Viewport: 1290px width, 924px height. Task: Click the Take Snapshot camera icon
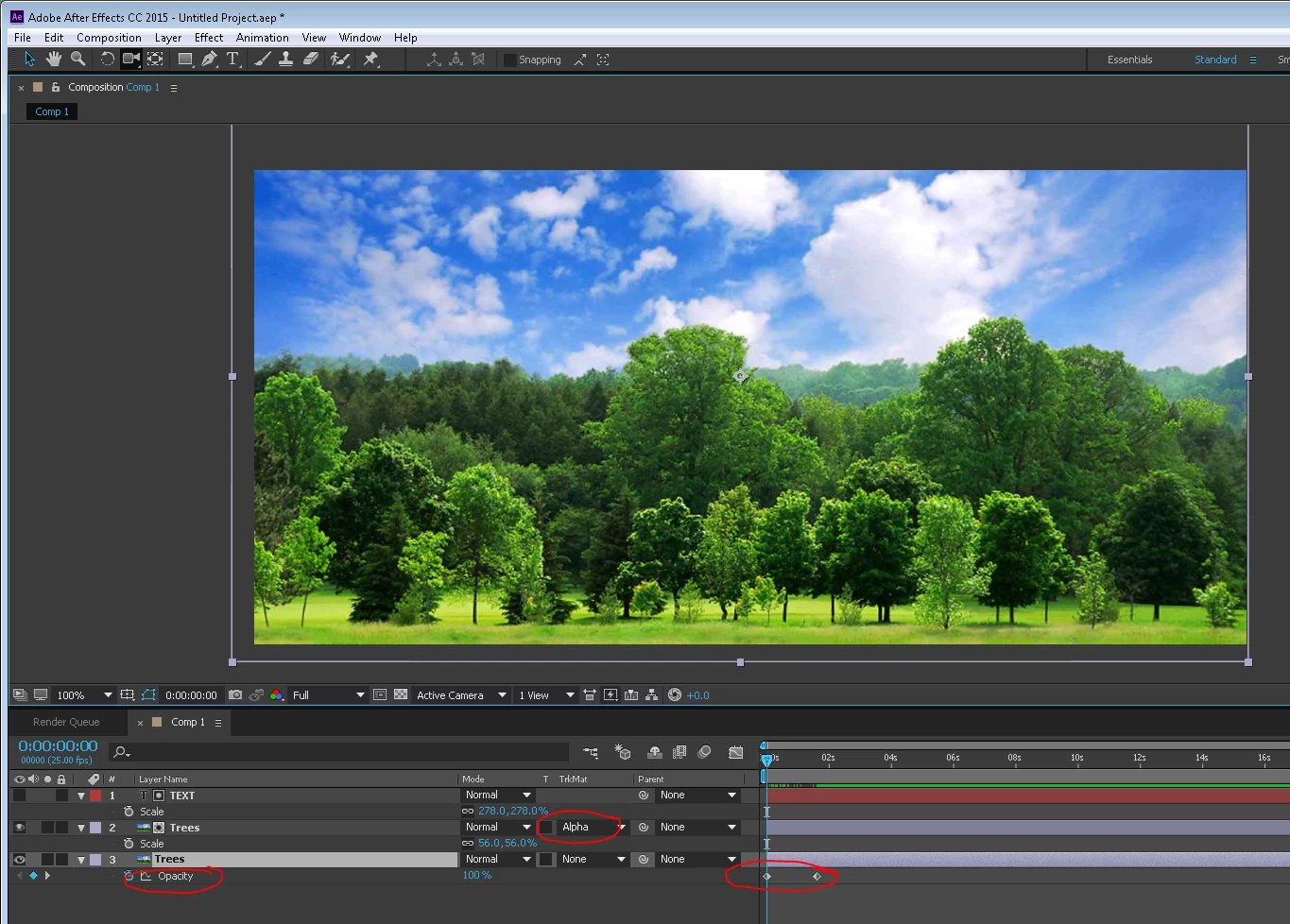pyautogui.click(x=235, y=694)
